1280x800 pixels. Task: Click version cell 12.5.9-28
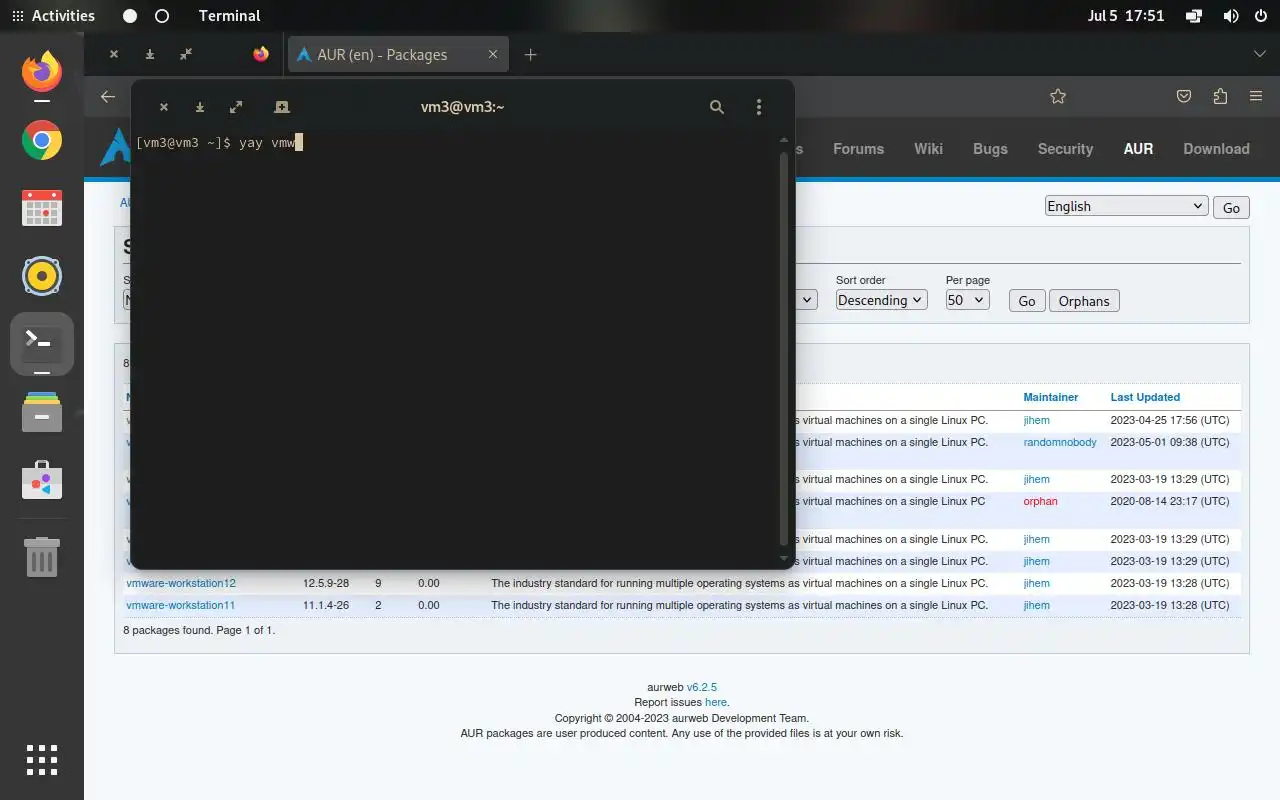pos(326,583)
